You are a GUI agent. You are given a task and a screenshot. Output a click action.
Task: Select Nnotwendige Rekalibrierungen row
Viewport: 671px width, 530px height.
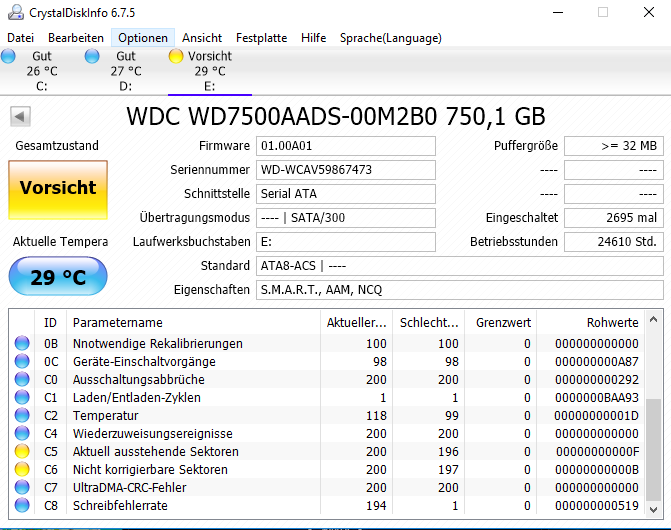pyautogui.click(x=327, y=343)
